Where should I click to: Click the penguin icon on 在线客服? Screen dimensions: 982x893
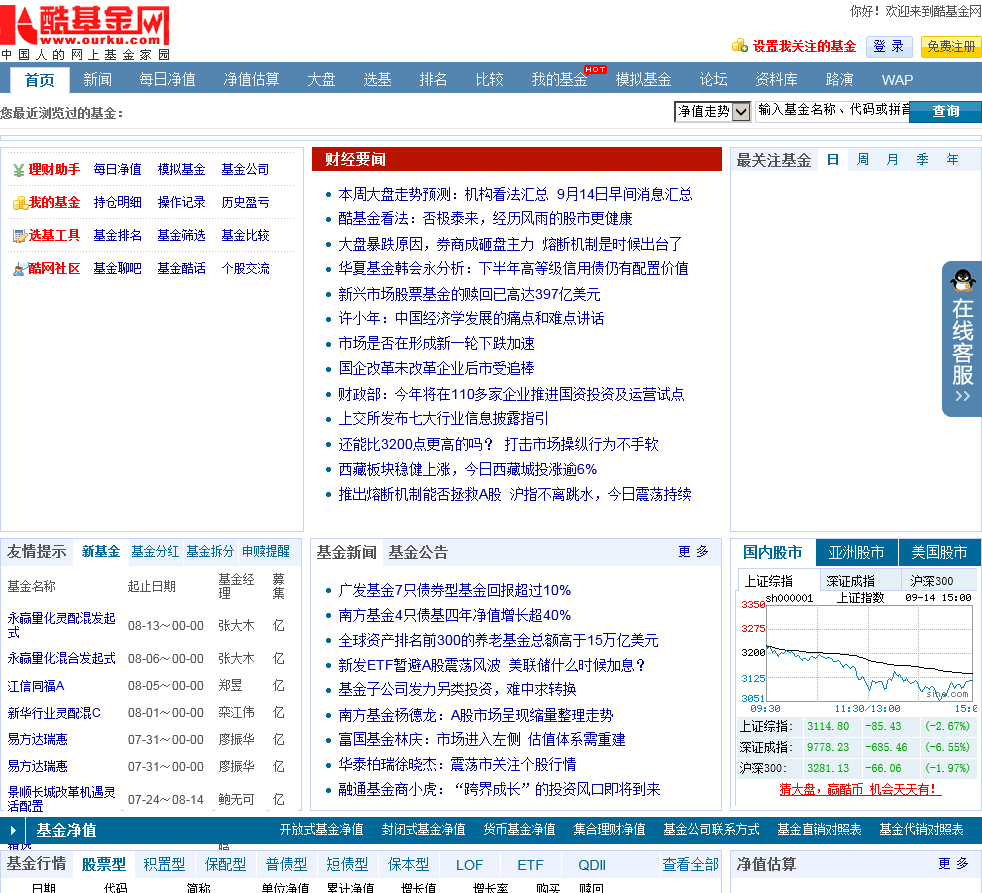963,281
